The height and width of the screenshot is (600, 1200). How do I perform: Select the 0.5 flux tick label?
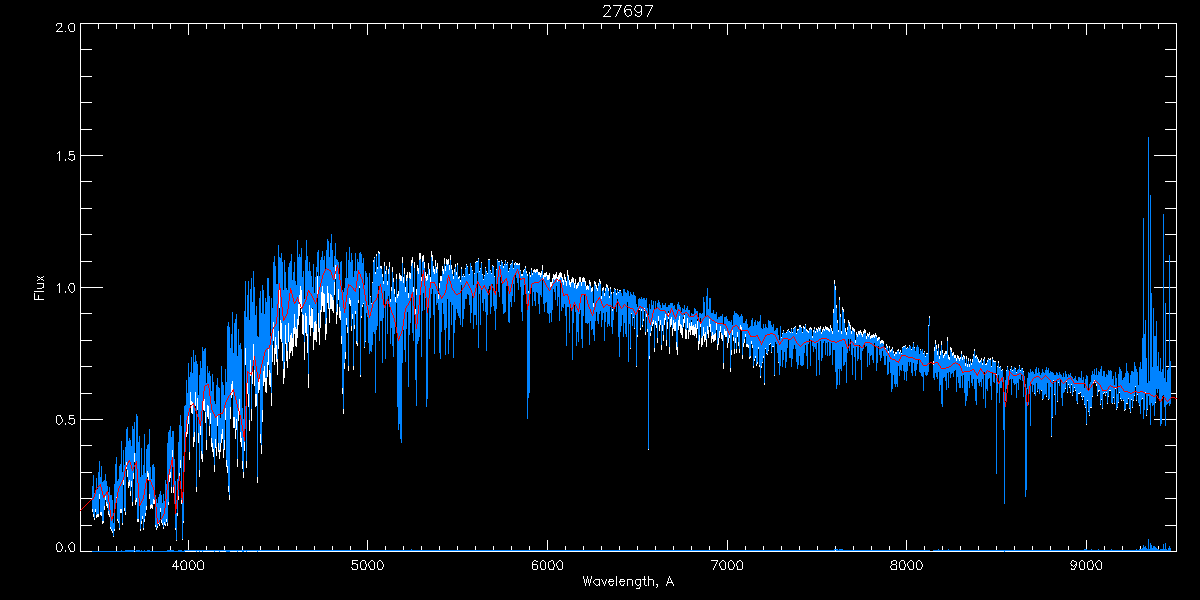click(x=65, y=419)
